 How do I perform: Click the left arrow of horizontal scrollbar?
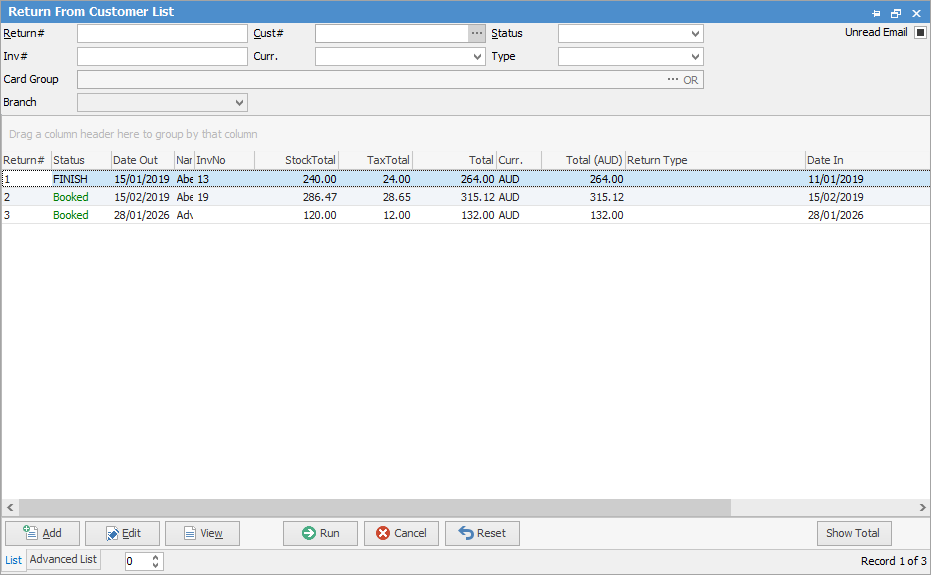10,507
